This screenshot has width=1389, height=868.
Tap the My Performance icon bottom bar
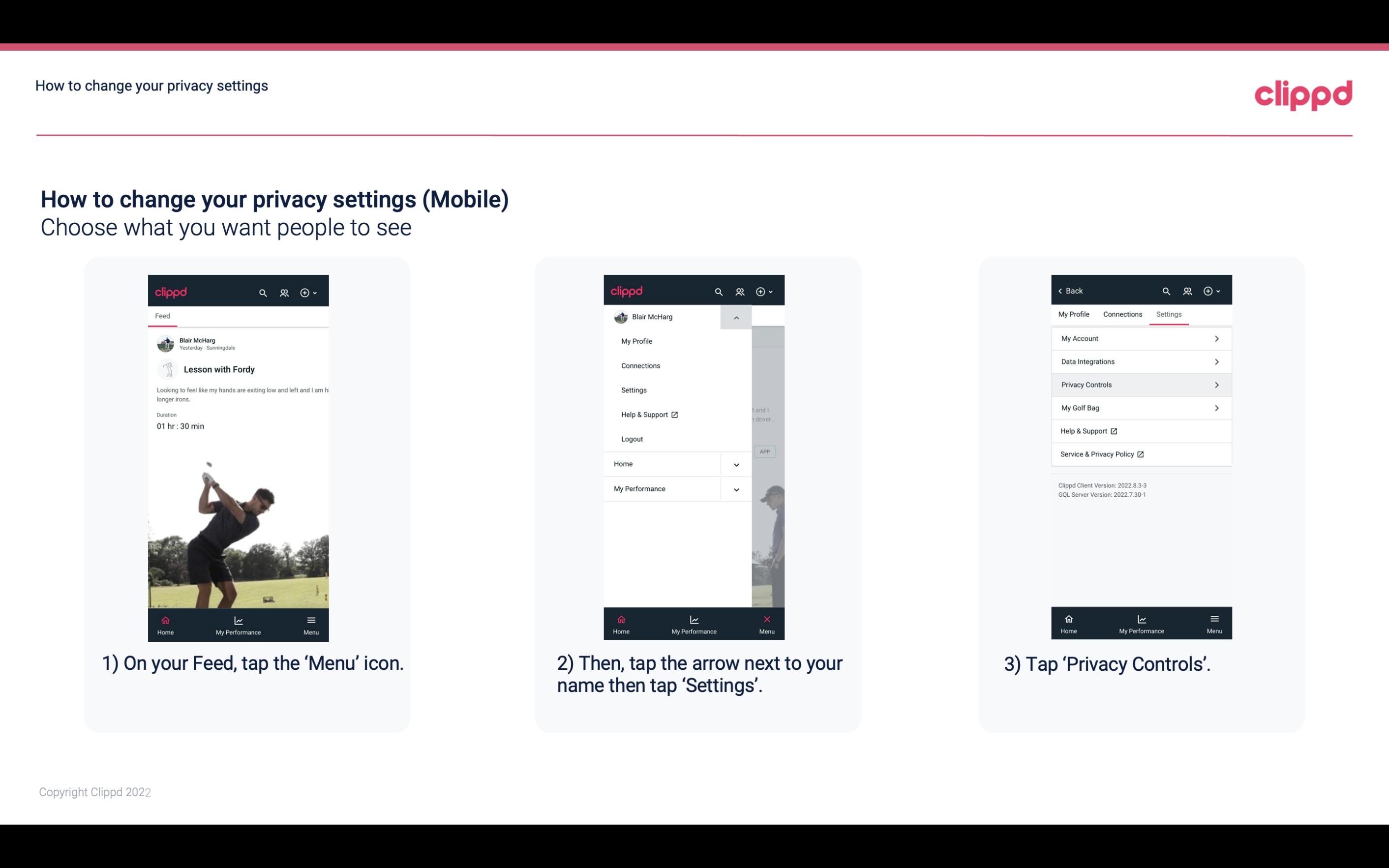click(x=238, y=623)
